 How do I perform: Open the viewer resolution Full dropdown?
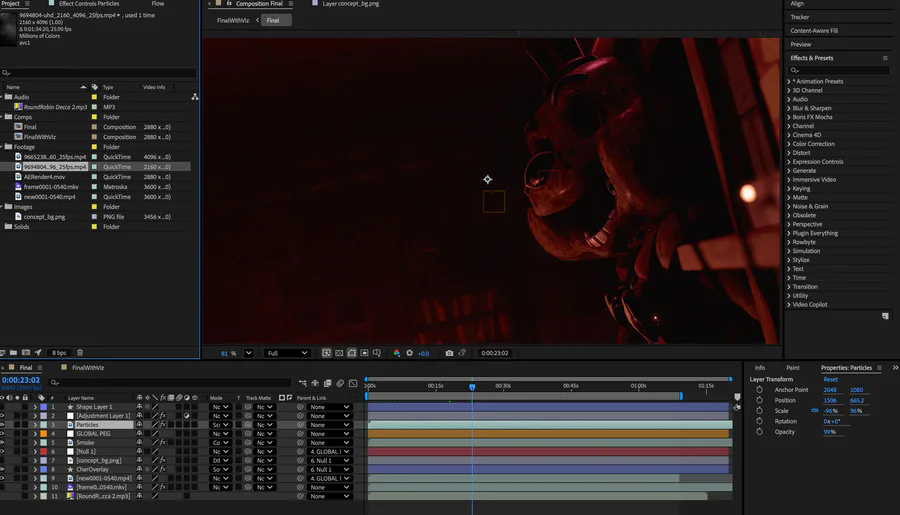287,353
